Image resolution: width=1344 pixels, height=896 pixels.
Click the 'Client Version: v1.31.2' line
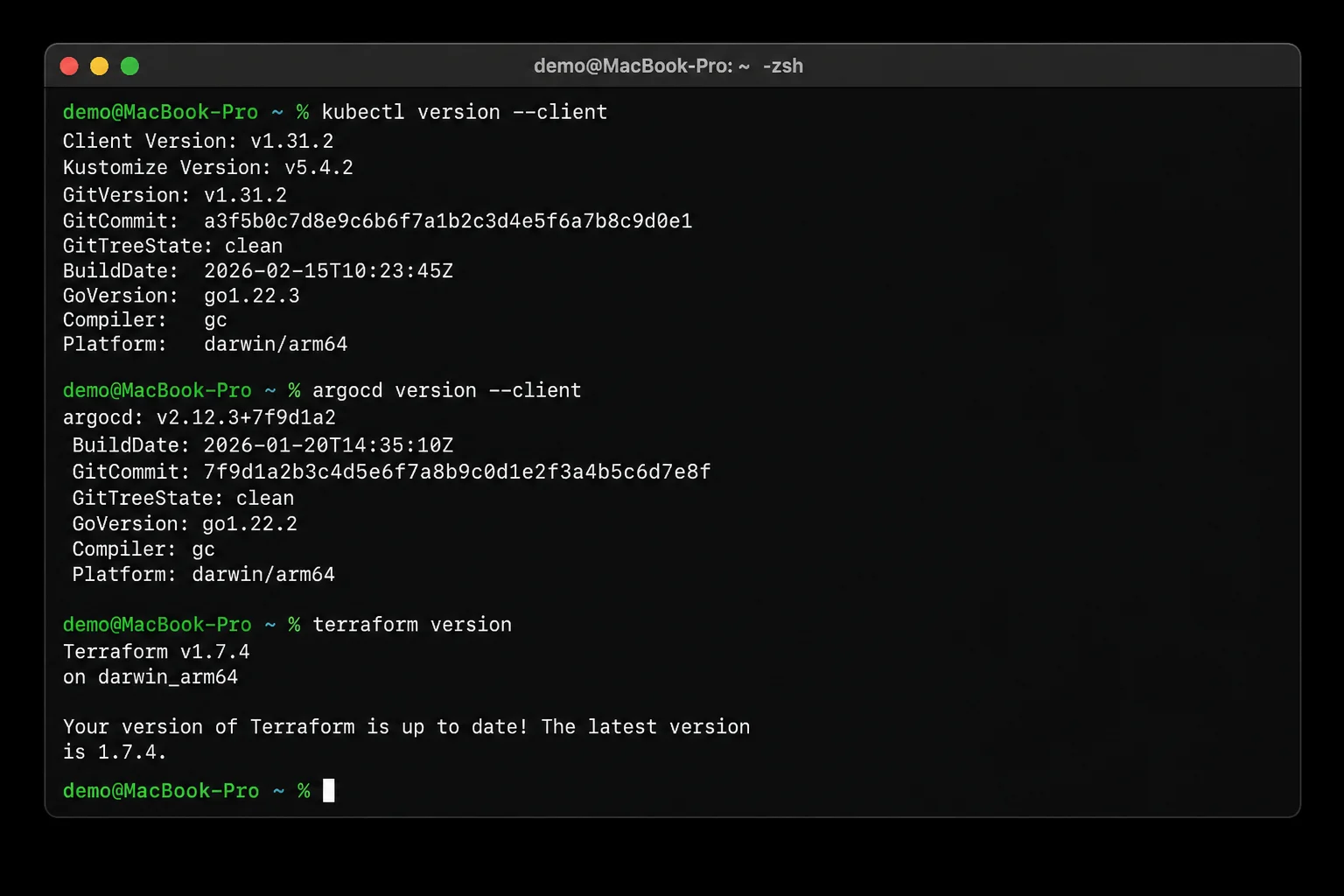click(x=198, y=141)
